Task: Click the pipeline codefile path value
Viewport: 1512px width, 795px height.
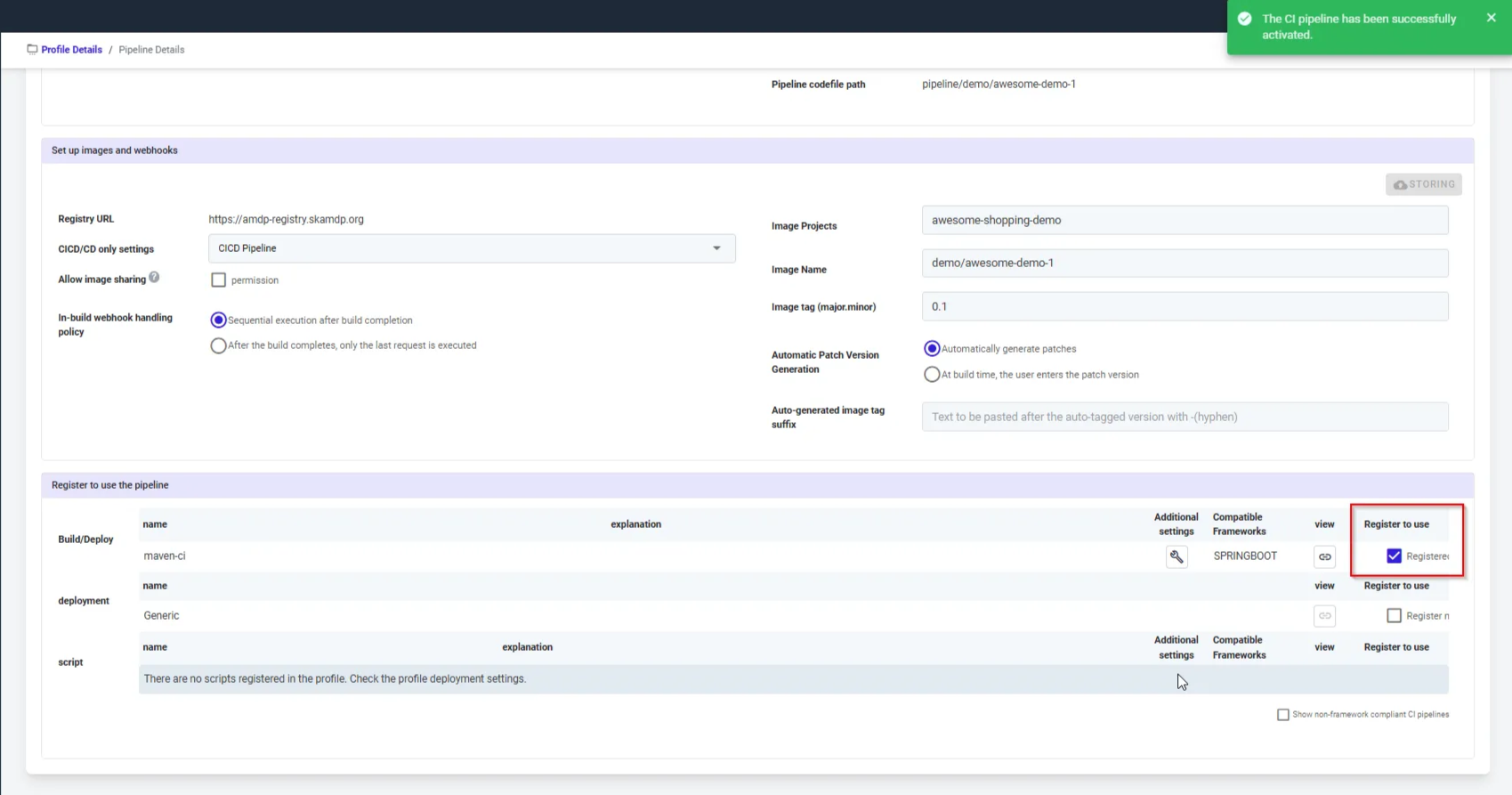Action: coord(999,84)
